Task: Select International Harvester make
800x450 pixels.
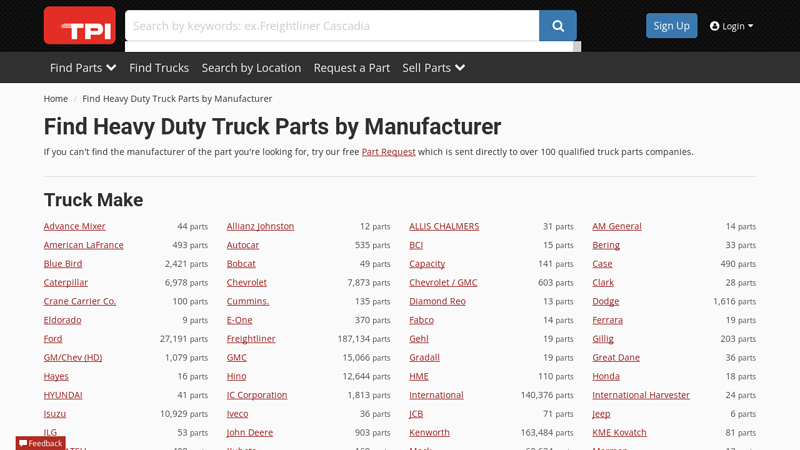Action: point(641,395)
